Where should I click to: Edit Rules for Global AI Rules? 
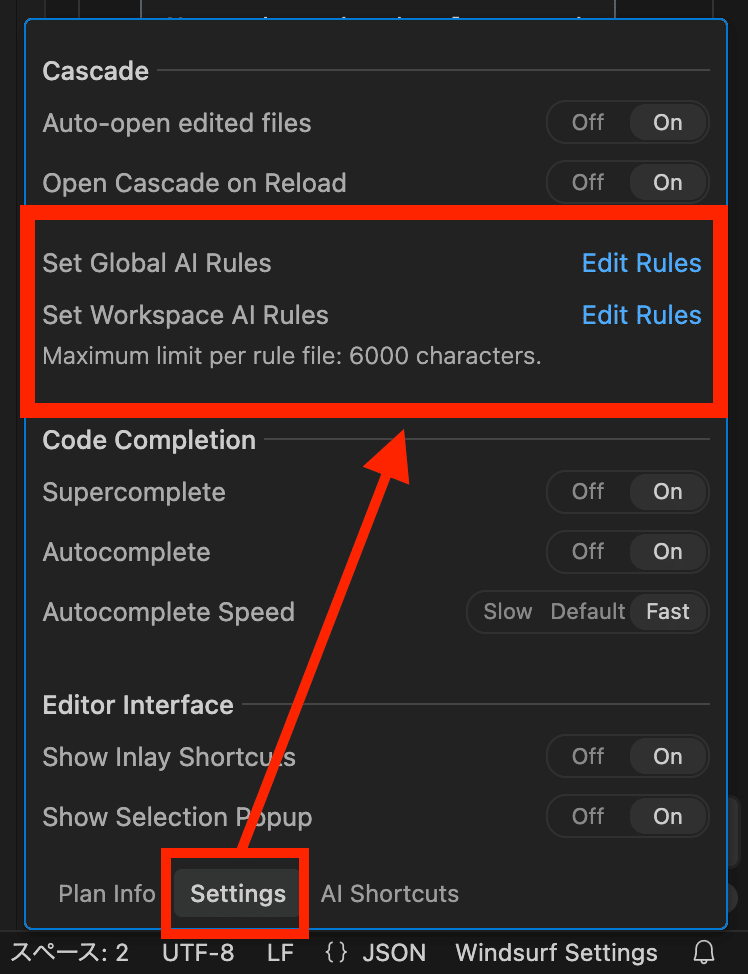click(641, 263)
